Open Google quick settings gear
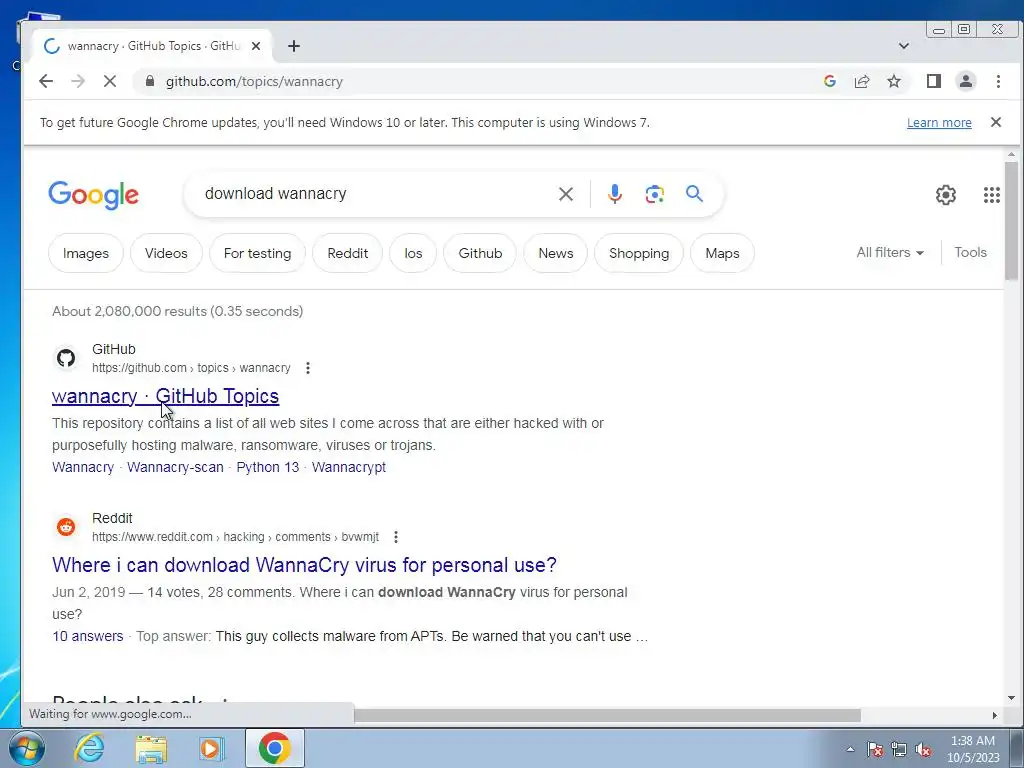1024x768 pixels. click(946, 195)
